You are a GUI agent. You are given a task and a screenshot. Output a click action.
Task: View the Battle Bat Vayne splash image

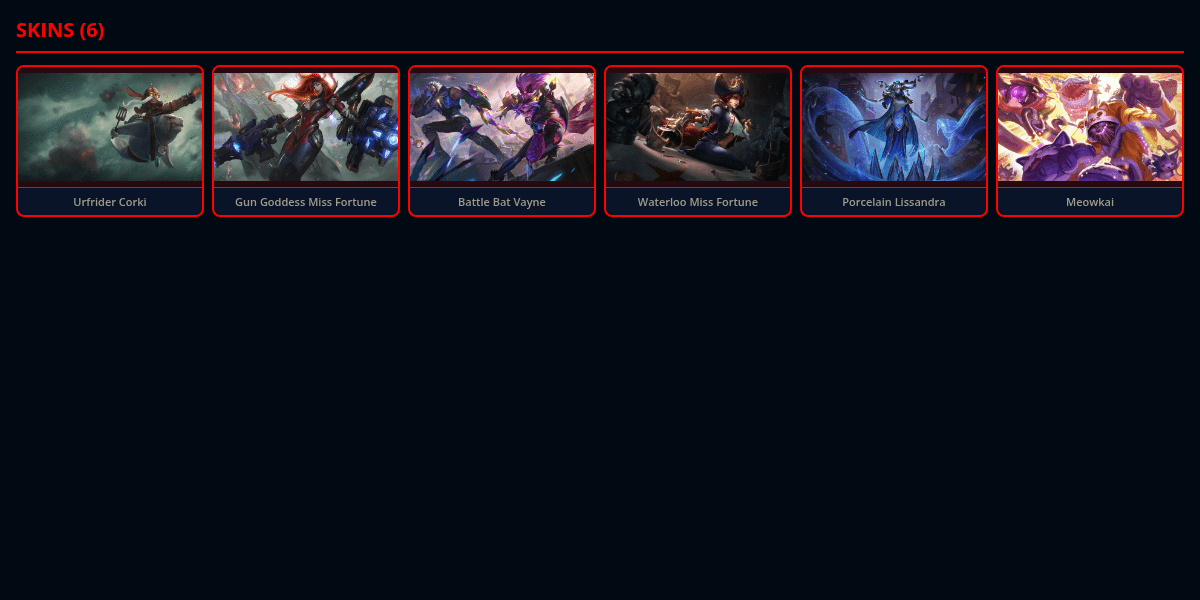coord(502,127)
